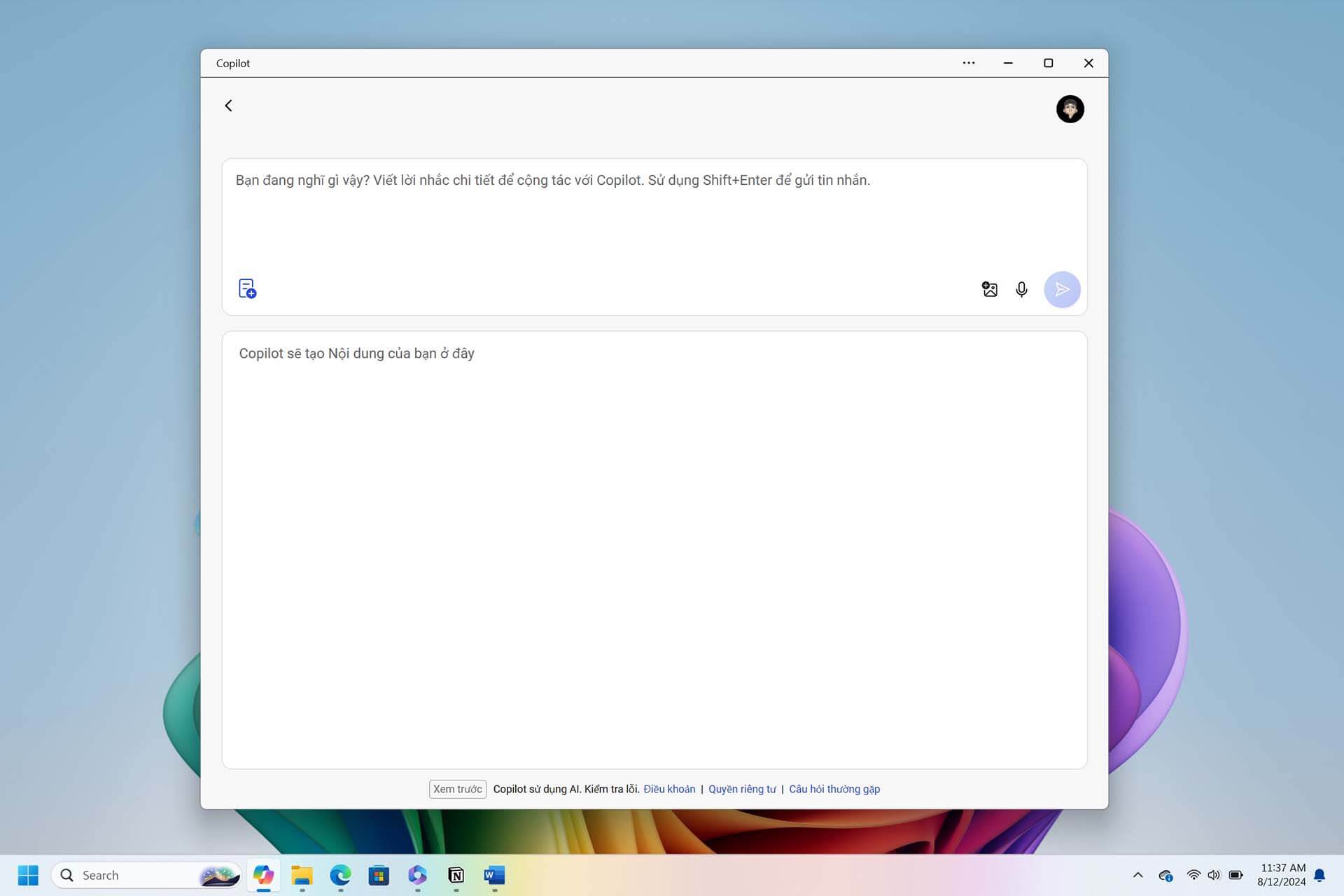Open the user profile avatar
The image size is (1344, 896).
(1070, 109)
